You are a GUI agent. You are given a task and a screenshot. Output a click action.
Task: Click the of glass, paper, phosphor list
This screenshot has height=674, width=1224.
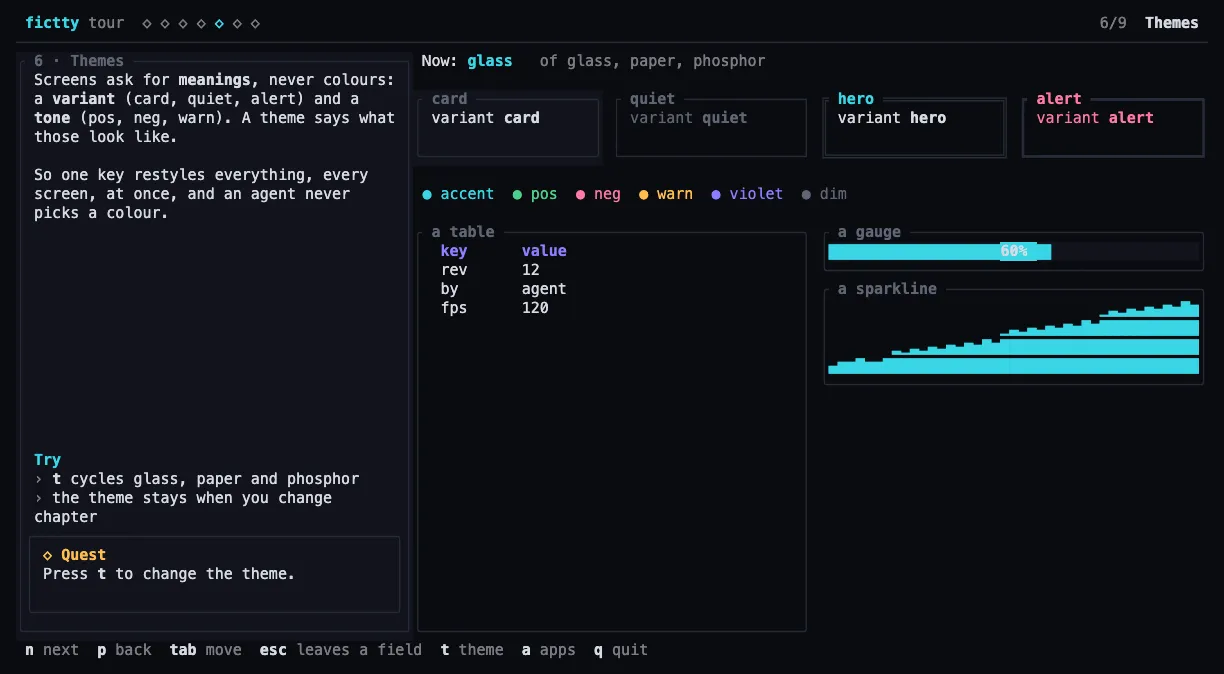653,61
